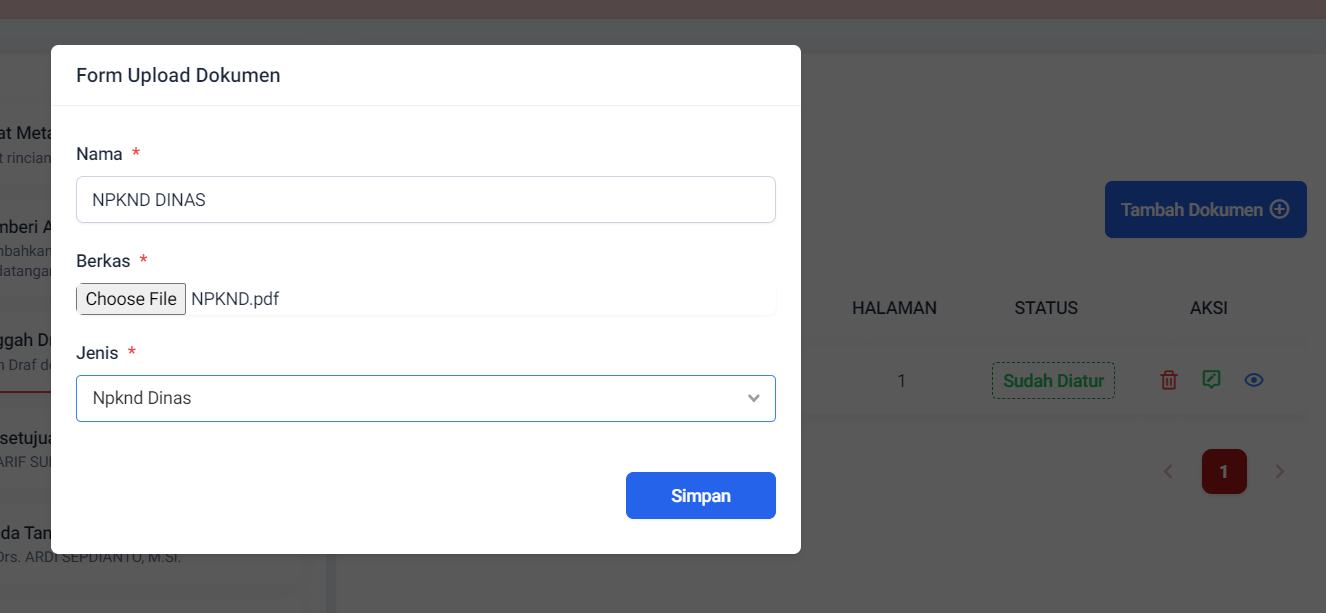Open the sidebar step signed by ARDI SEPDIANTO

click(x=25, y=544)
